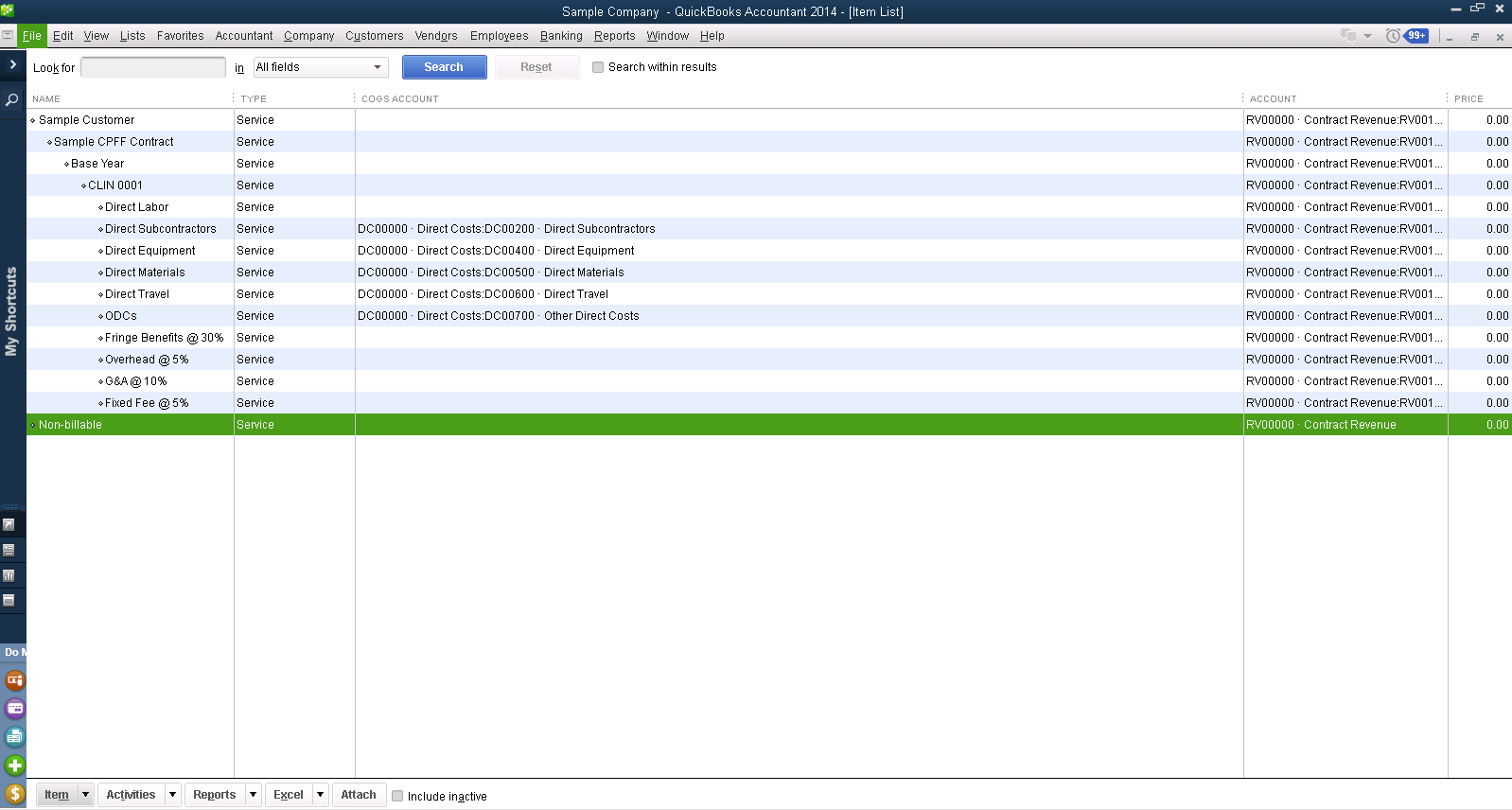The image size is (1512, 810).
Task: Open the Banking menu
Action: (561, 36)
